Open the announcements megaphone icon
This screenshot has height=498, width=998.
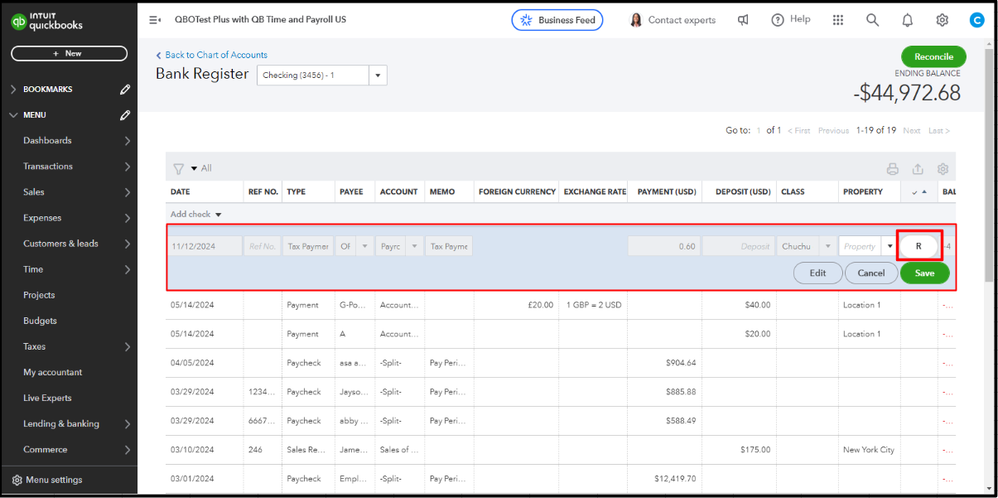[743, 20]
